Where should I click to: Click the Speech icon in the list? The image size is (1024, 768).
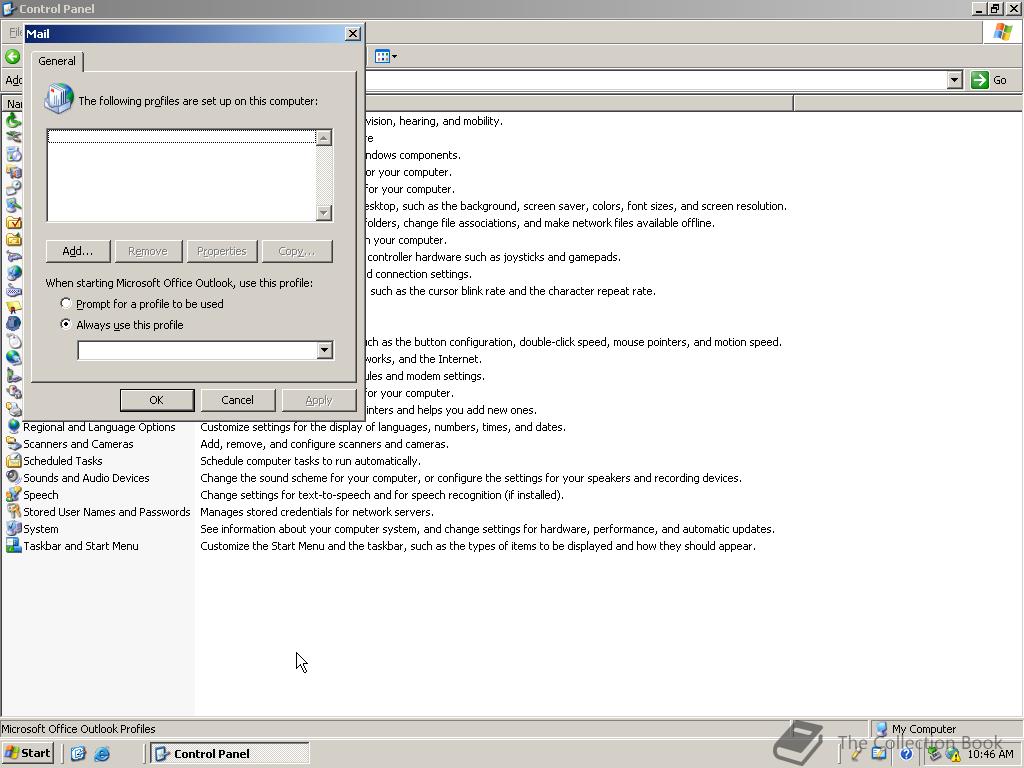13,494
